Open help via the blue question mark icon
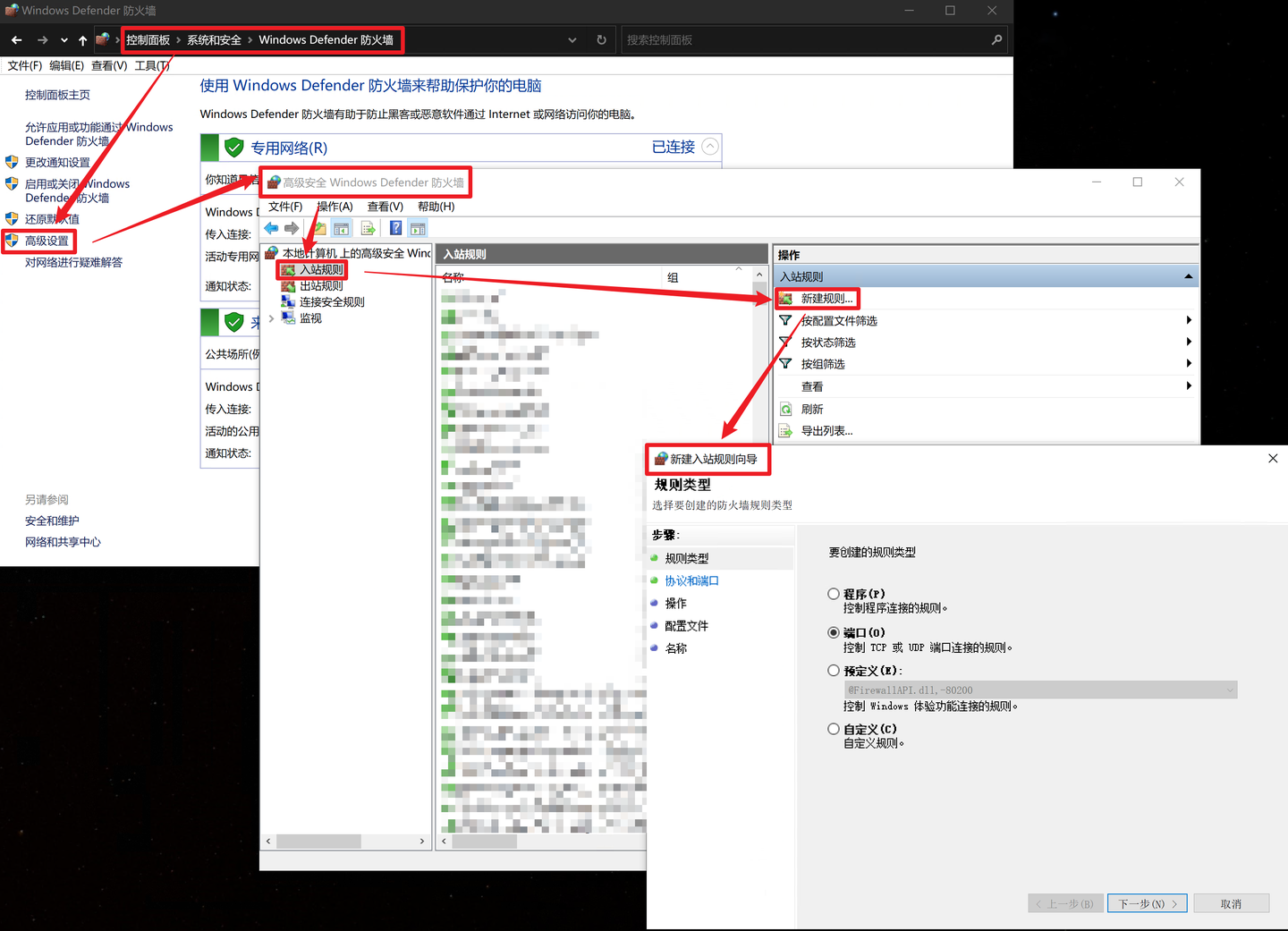The width and height of the screenshot is (1288, 931). pos(395,228)
